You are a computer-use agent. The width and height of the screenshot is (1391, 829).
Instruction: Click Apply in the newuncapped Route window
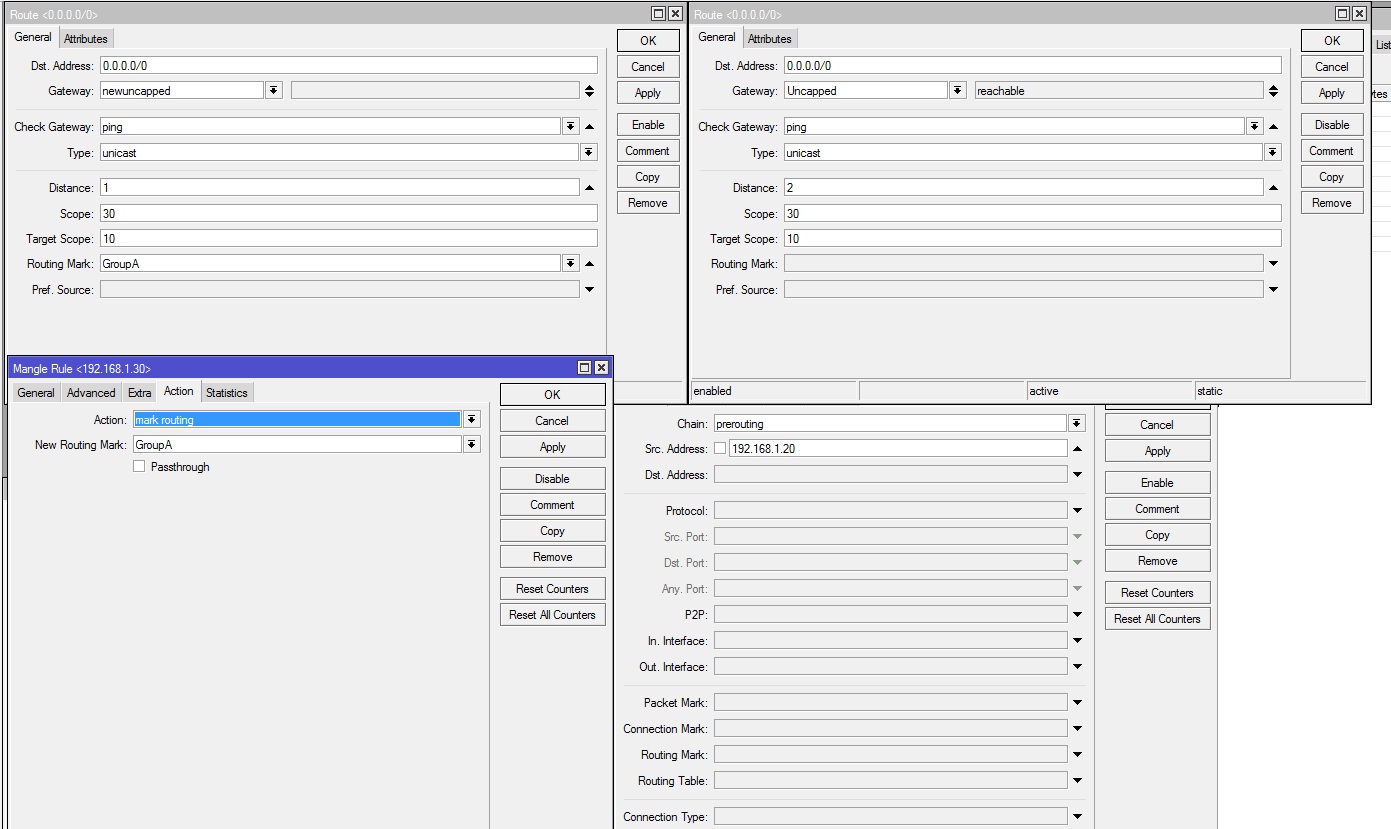click(x=648, y=93)
